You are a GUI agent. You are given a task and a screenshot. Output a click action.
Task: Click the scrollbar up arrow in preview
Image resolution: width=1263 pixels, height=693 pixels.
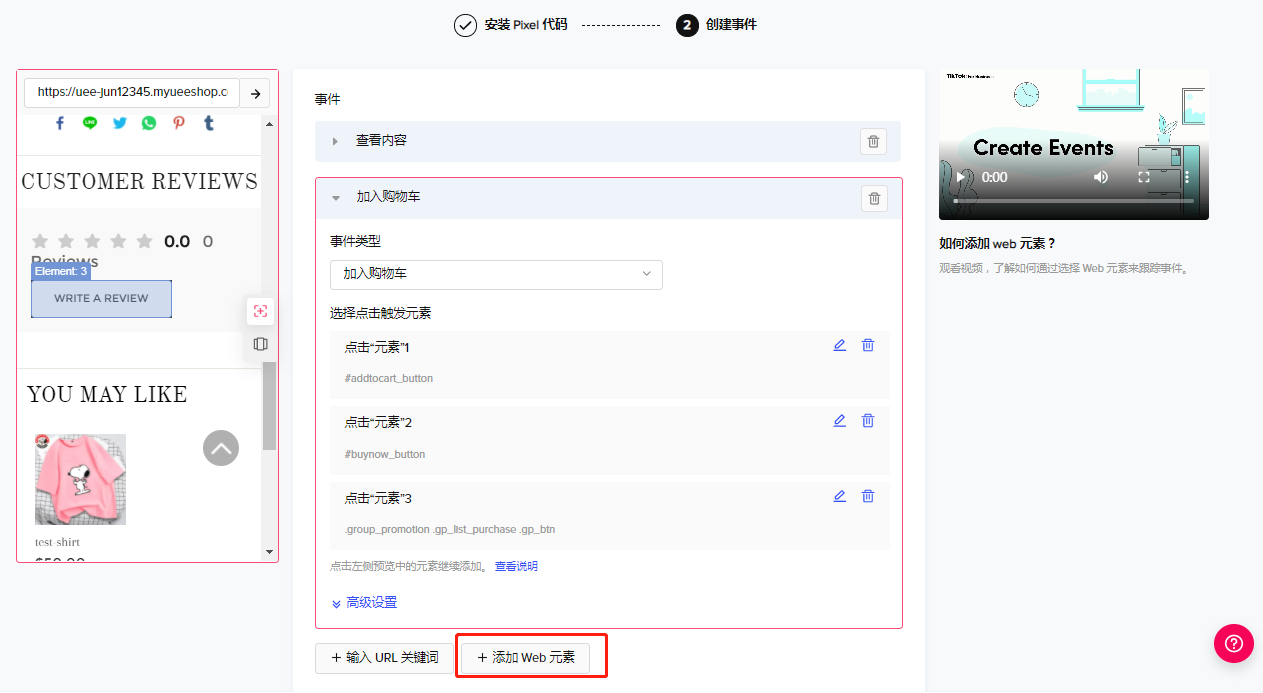(x=269, y=123)
